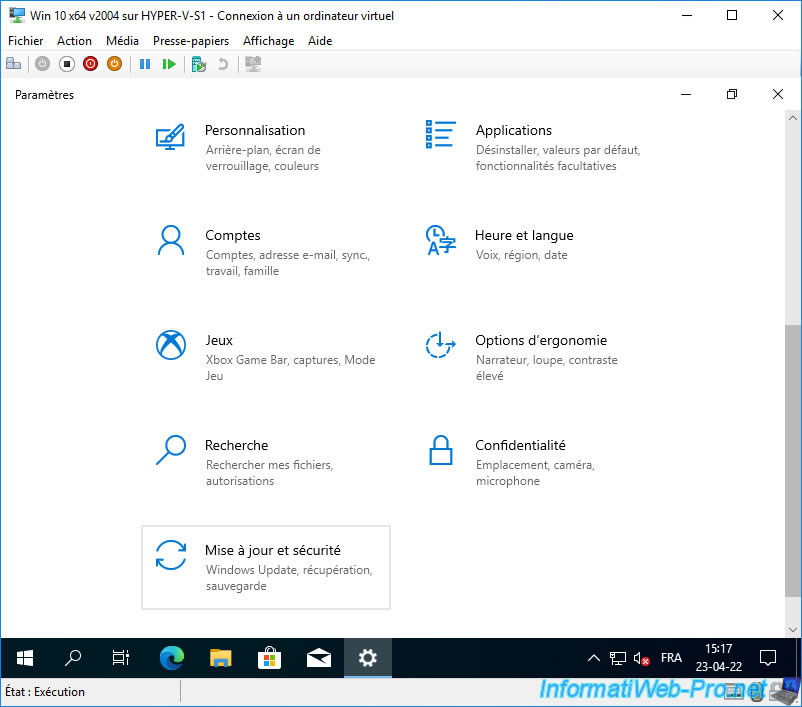Open Options d'ergonomie title
Image resolution: width=802 pixels, height=707 pixels.
[541, 340]
